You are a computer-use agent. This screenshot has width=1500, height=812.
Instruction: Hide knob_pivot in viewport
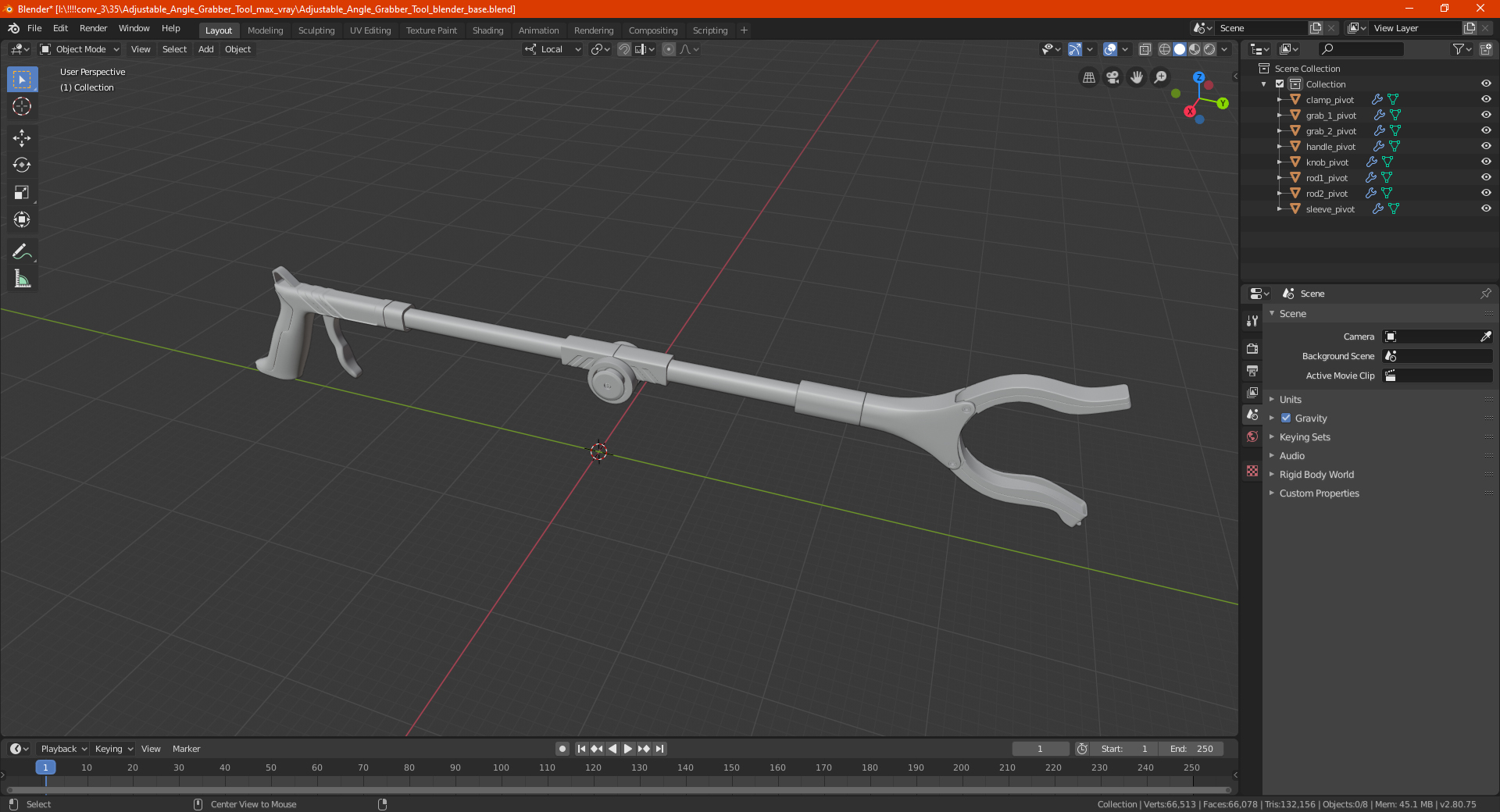coord(1486,162)
